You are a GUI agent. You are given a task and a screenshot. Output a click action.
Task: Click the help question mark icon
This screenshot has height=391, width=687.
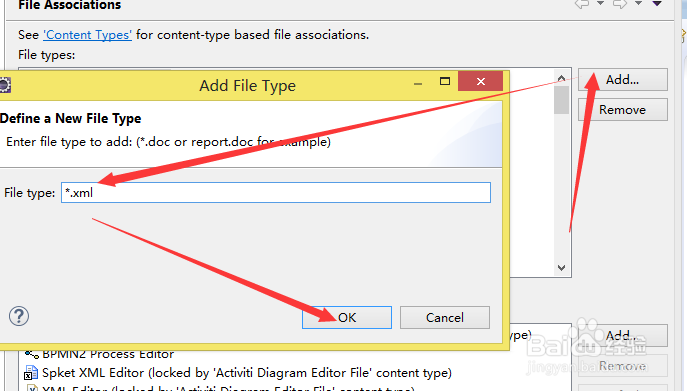(19, 316)
